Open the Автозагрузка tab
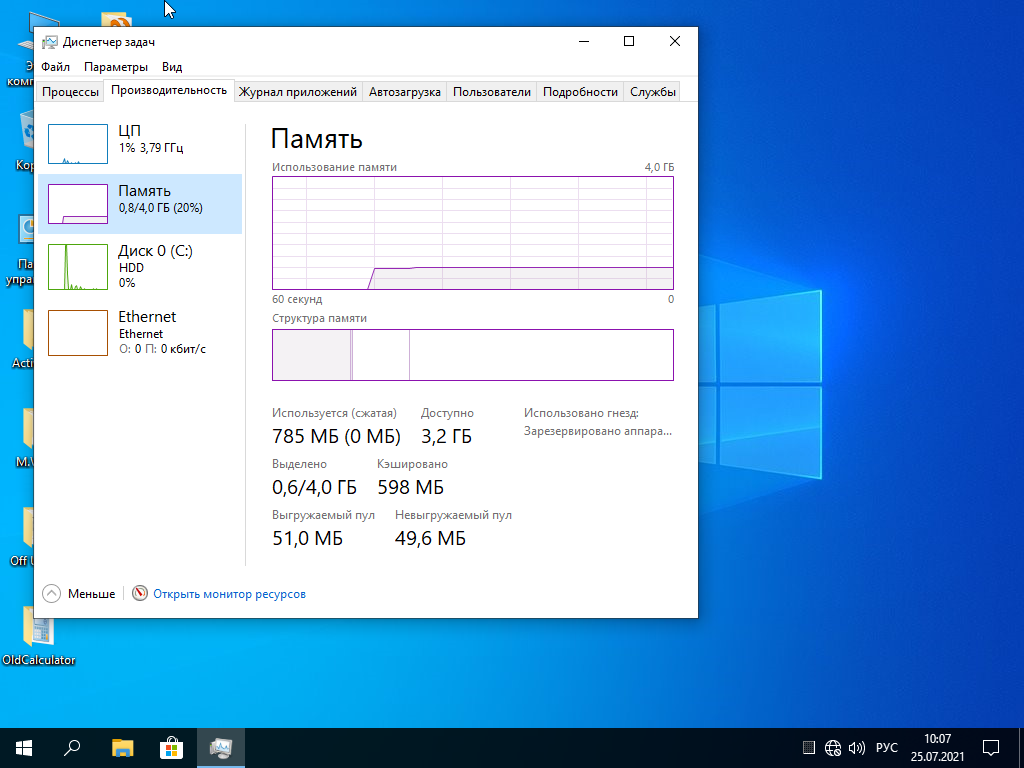Screen dimensions: 1024x768 pyautogui.click(x=404, y=92)
